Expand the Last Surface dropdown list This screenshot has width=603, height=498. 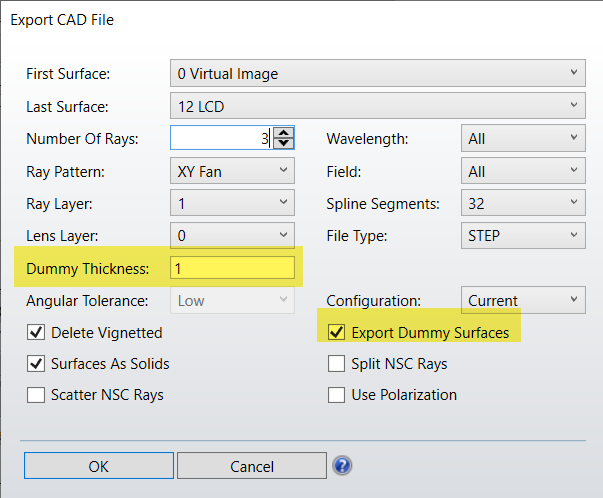coord(376,106)
